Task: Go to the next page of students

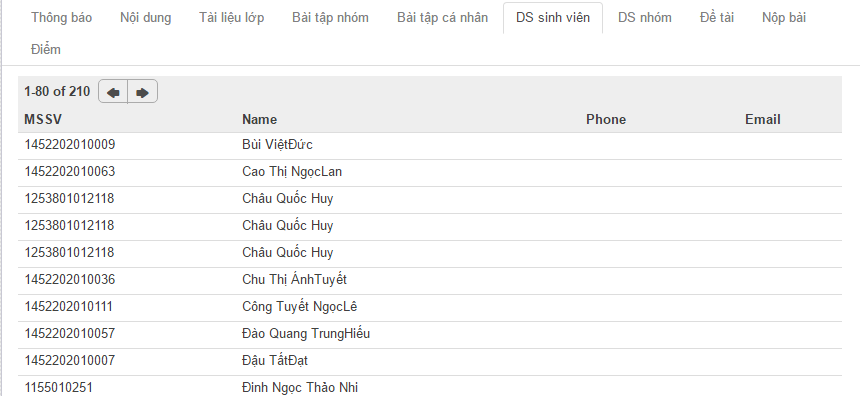Action: (143, 92)
